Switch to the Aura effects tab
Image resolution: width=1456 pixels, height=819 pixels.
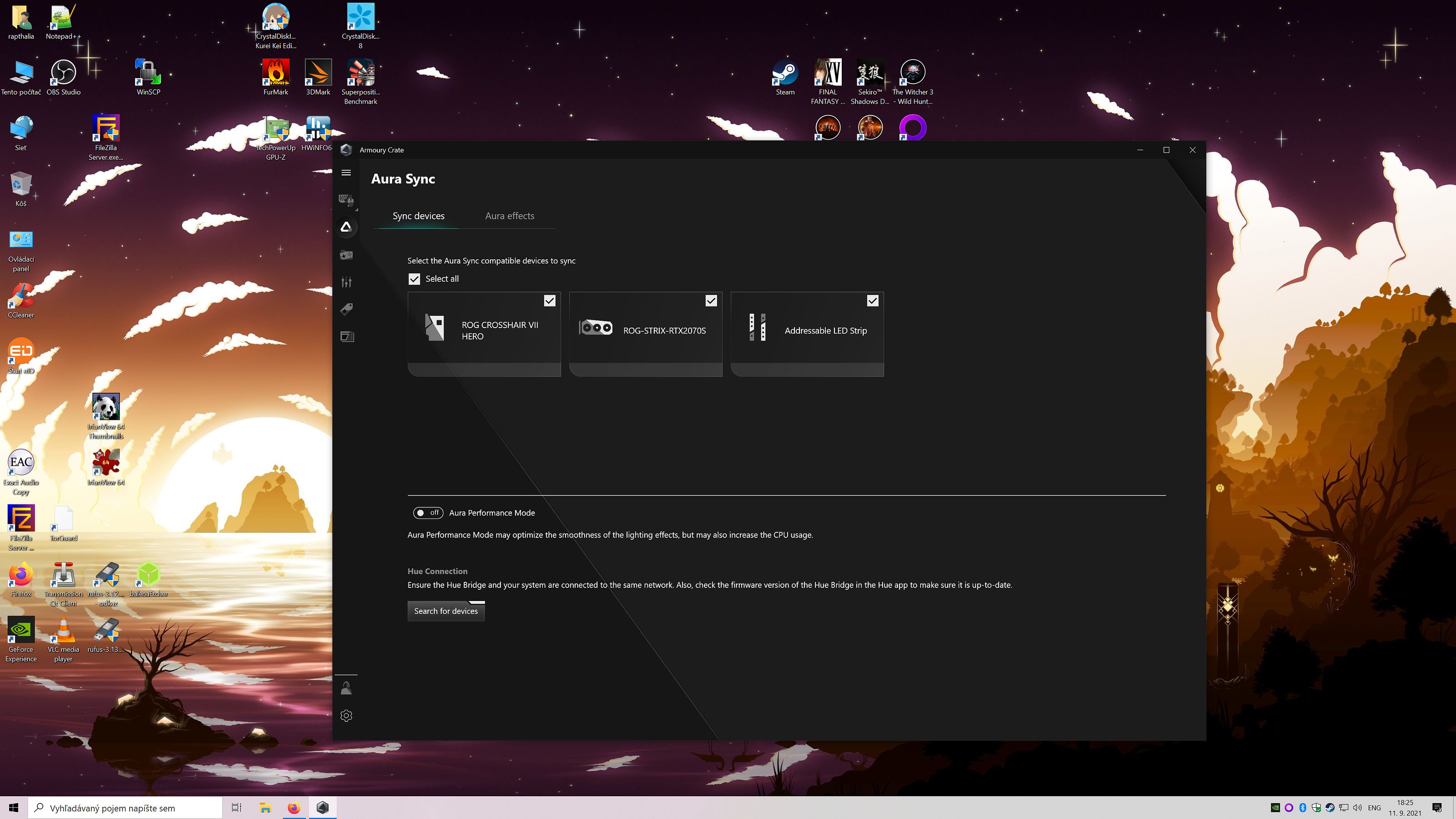tap(509, 216)
